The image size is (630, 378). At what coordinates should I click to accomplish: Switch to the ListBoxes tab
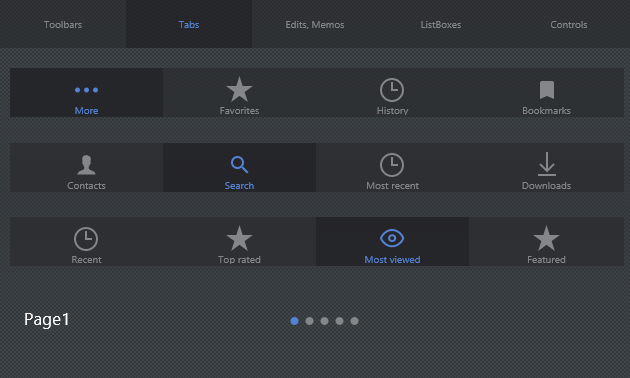441,24
